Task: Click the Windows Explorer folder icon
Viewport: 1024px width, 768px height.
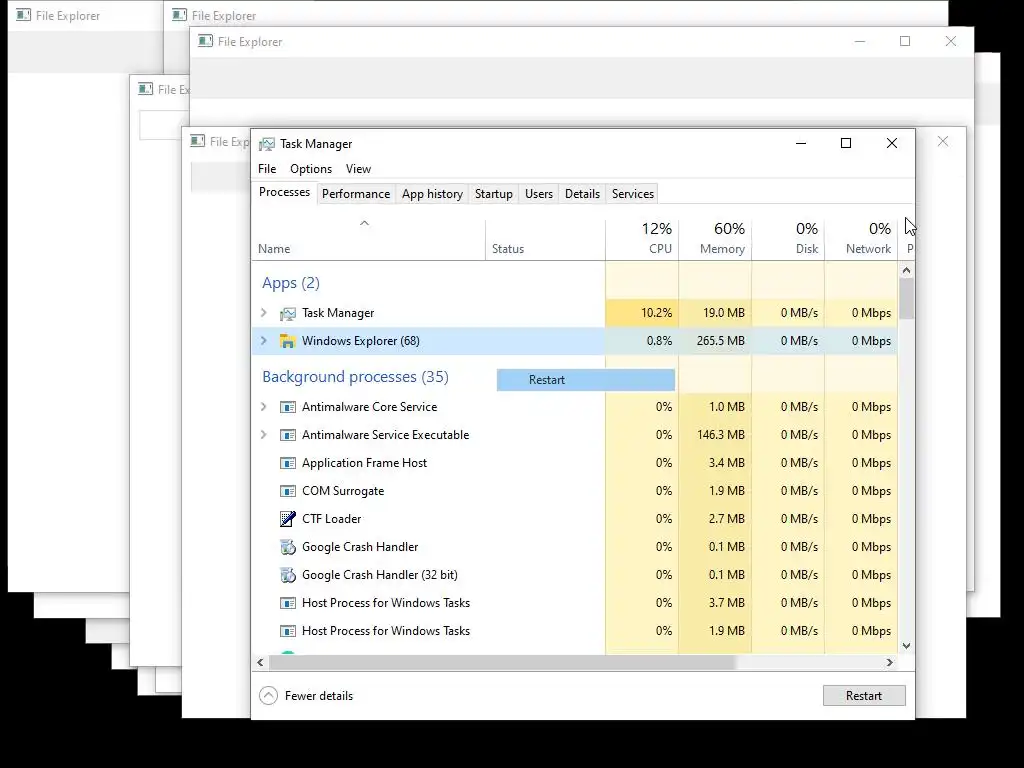Action: [x=287, y=341]
